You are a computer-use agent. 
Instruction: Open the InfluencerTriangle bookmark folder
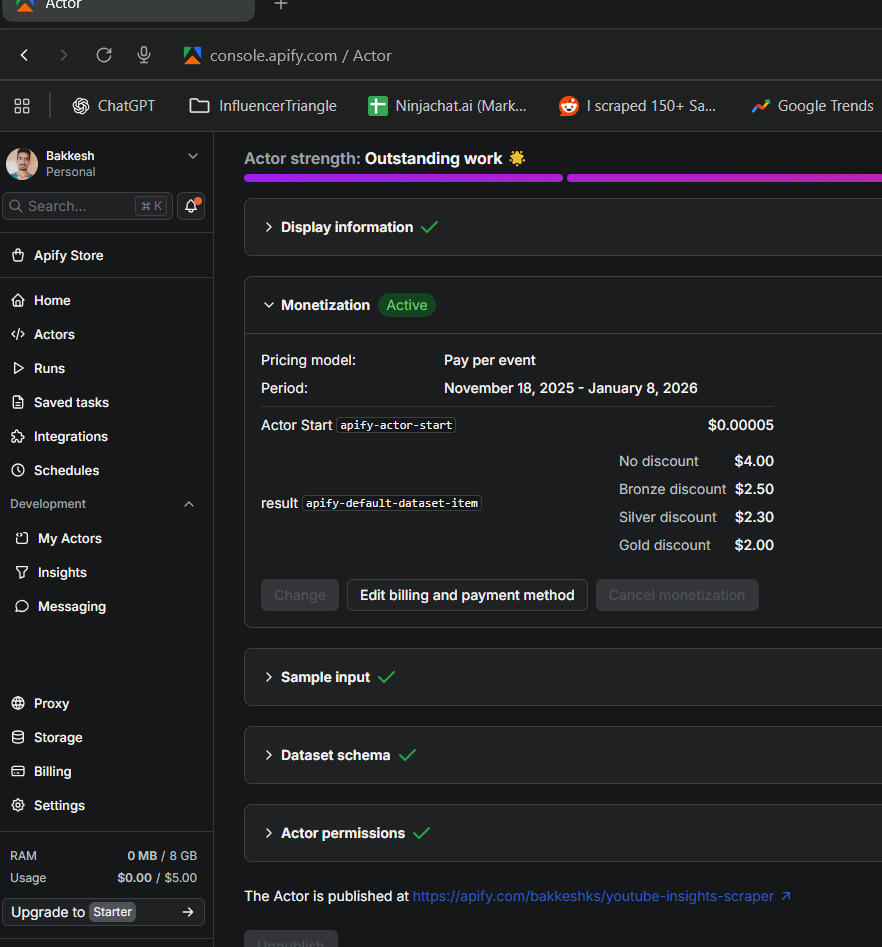263,106
